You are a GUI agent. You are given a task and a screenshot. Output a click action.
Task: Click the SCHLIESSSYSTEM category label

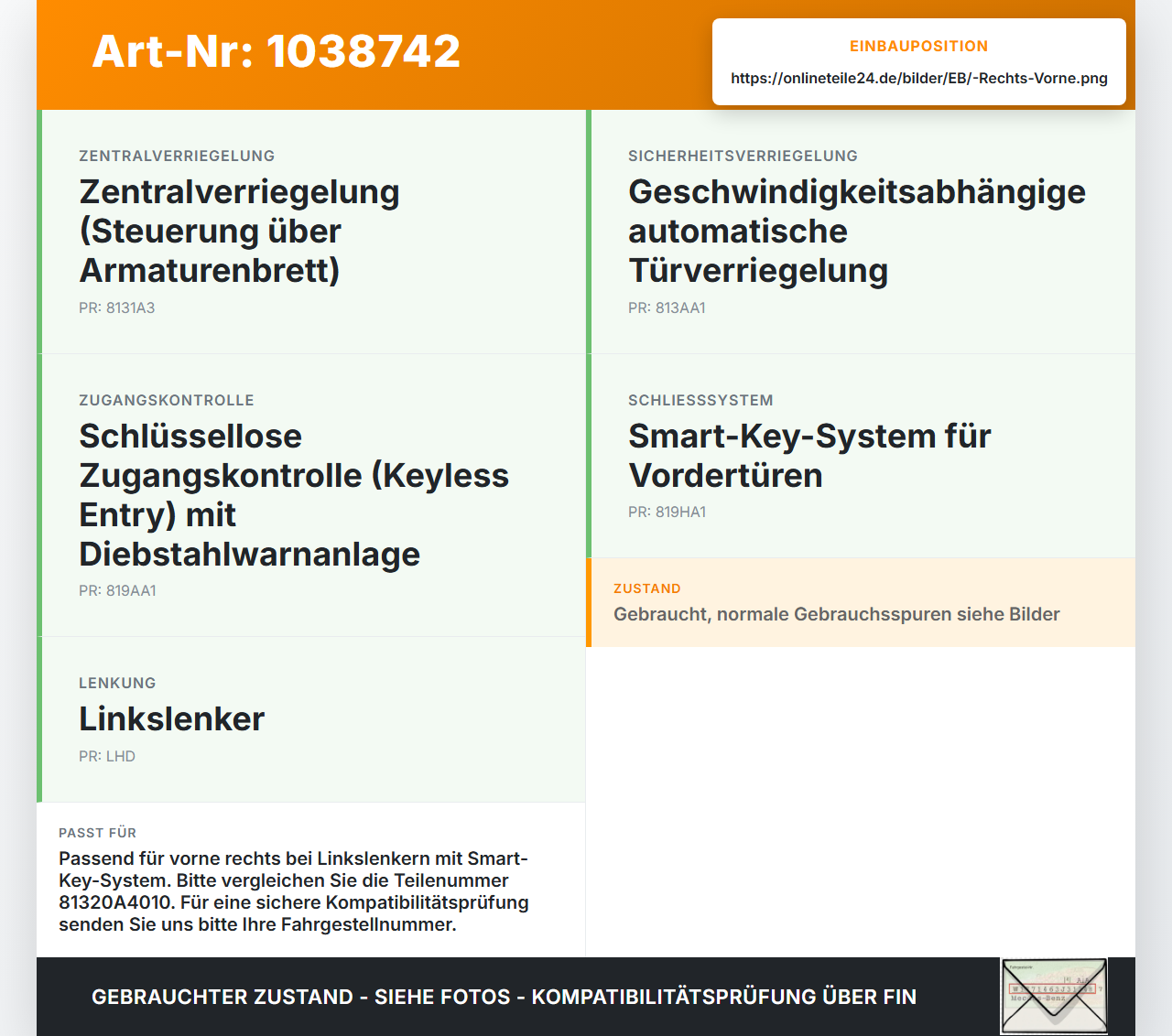pos(700,400)
